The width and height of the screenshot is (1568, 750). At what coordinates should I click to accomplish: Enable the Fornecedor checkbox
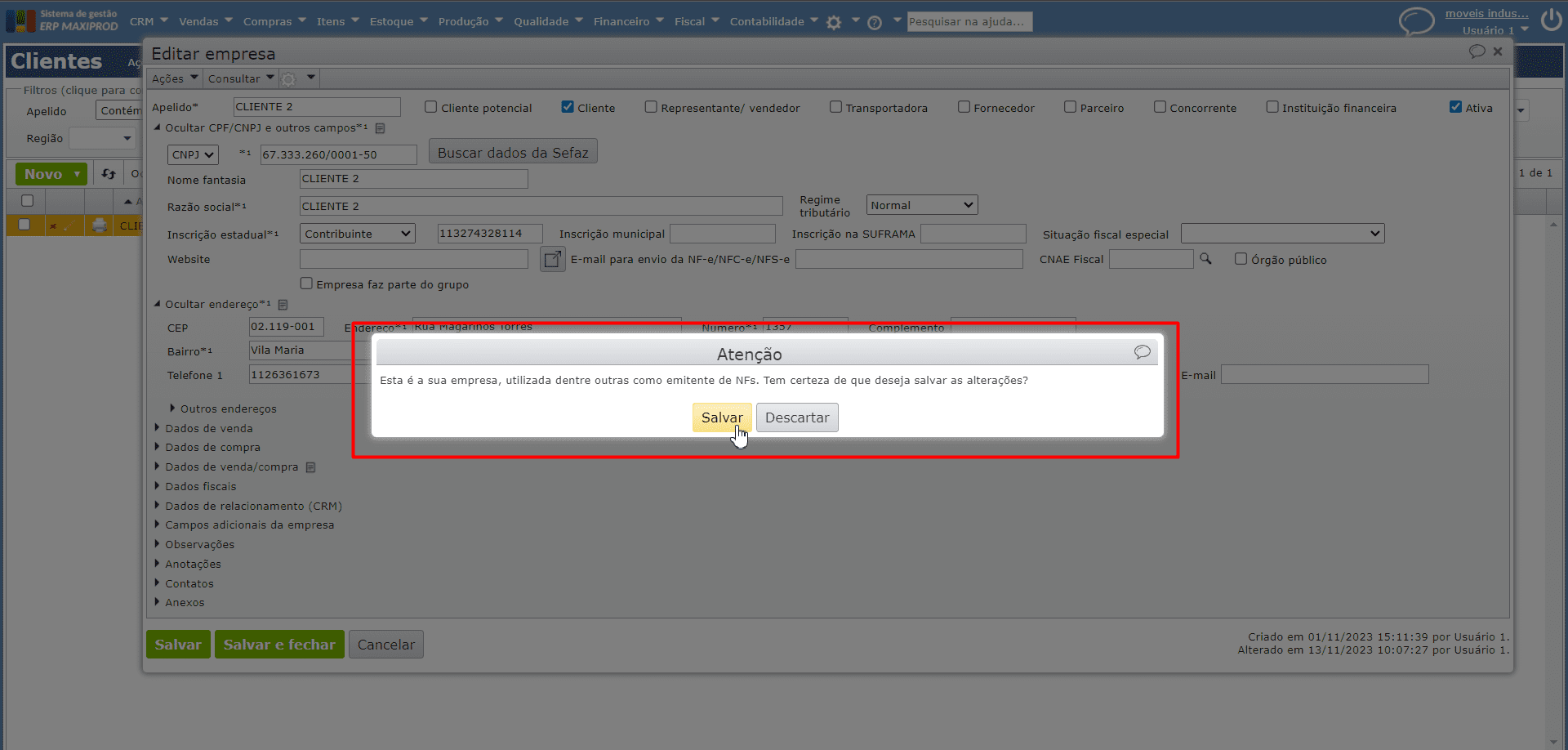pos(964,107)
